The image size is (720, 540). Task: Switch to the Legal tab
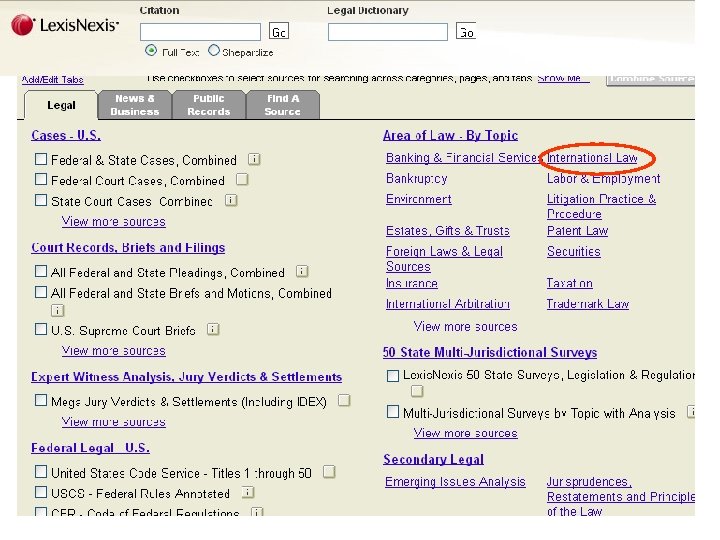click(x=61, y=105)
